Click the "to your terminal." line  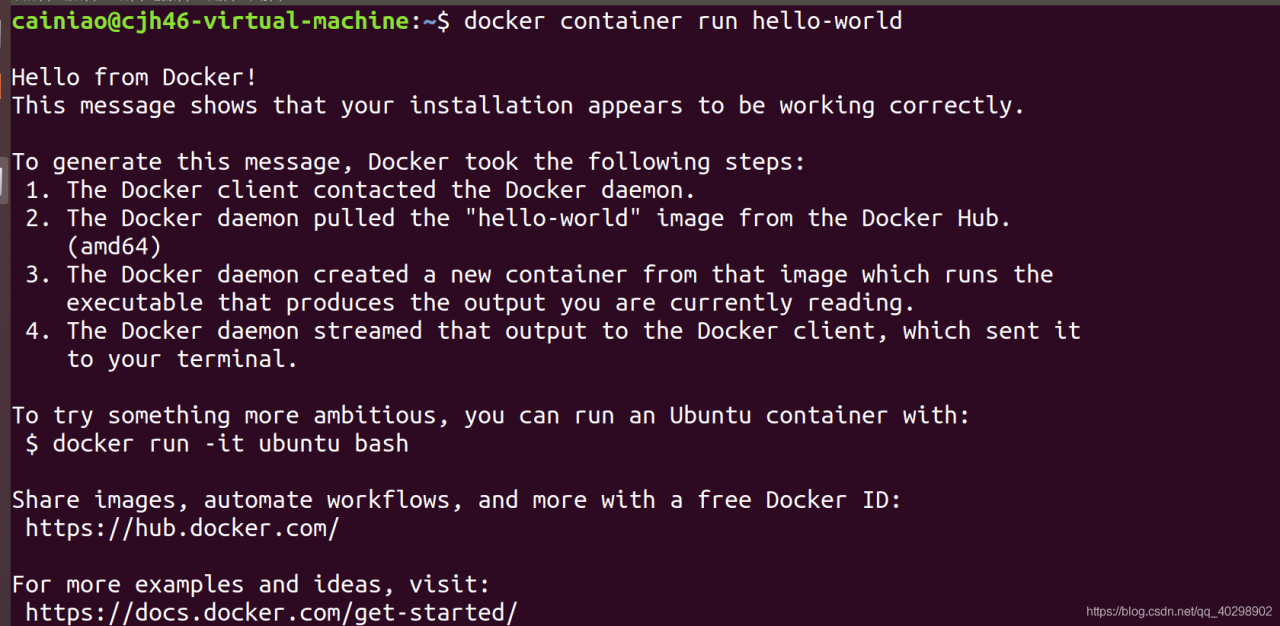[x=182, y=359]
